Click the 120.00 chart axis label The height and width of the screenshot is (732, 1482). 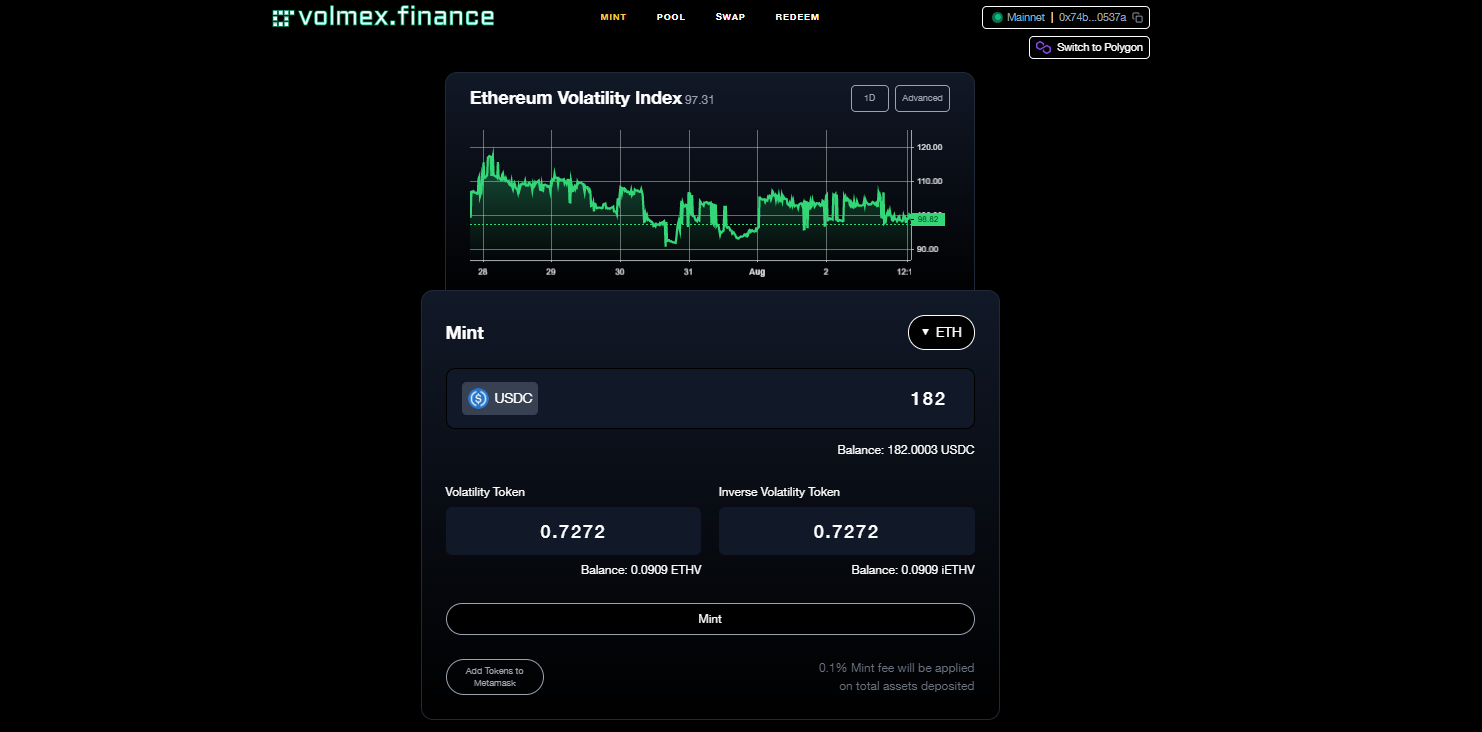point(930,147)
